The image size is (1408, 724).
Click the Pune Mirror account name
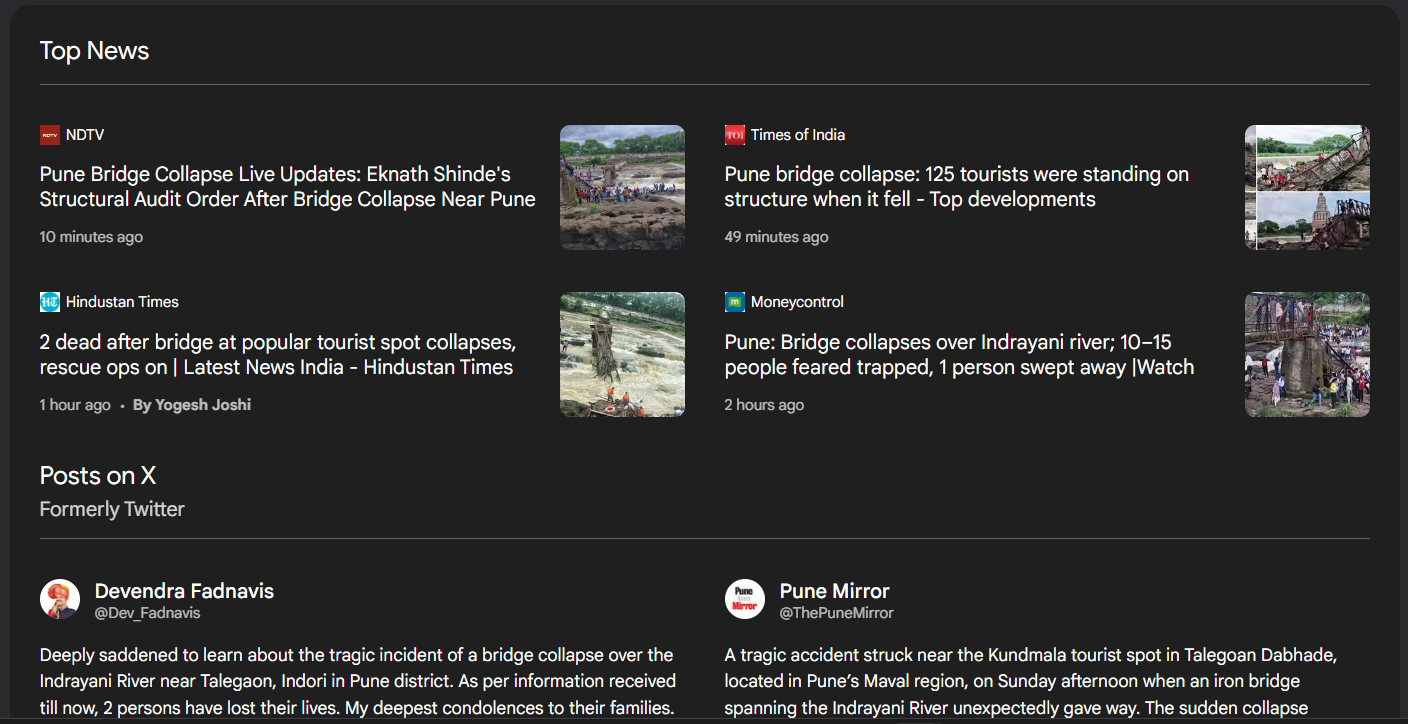pyautogui.click(x=835, y=591)
